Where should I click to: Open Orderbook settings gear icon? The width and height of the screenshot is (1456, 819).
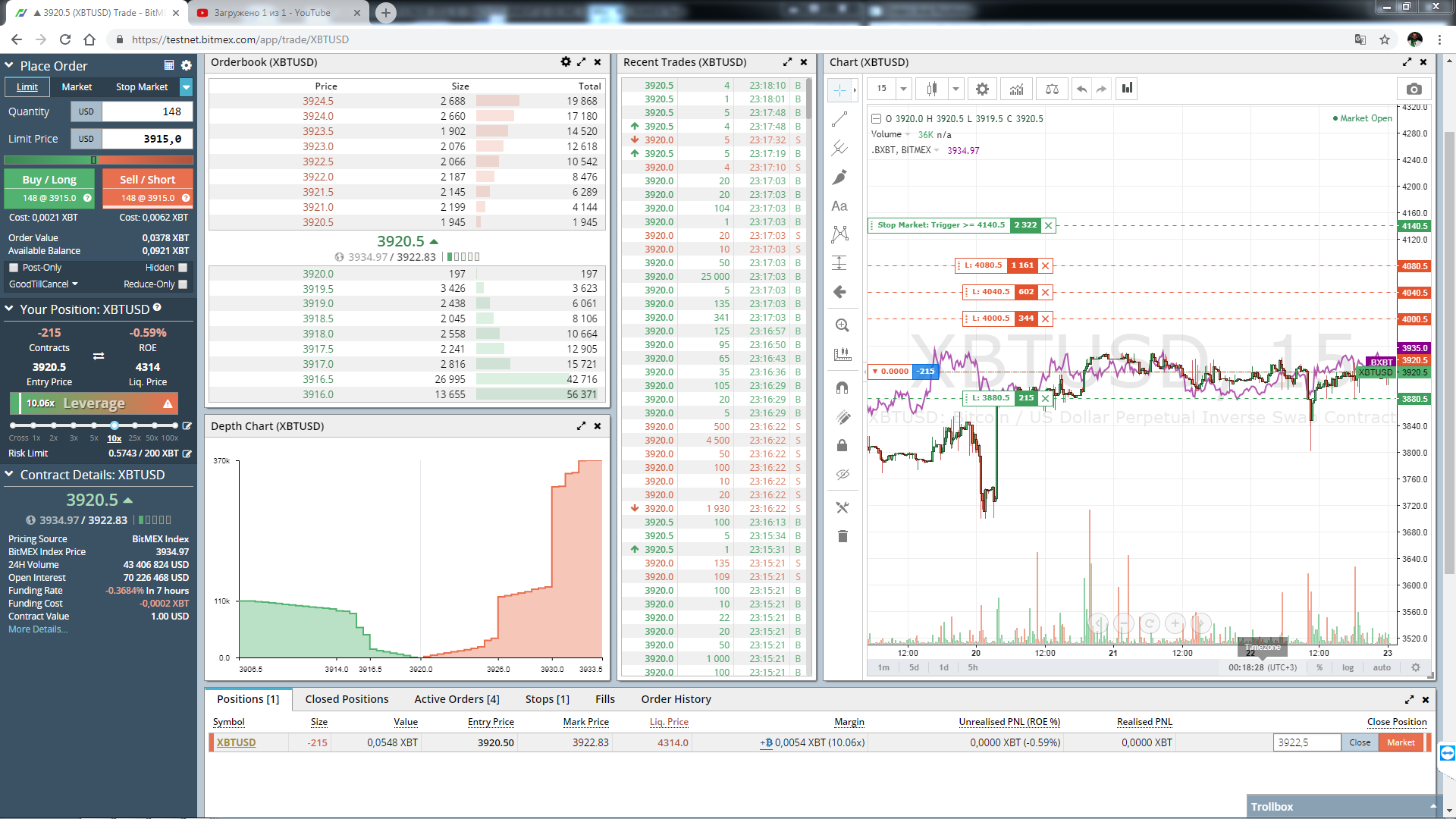coord(565,62)
